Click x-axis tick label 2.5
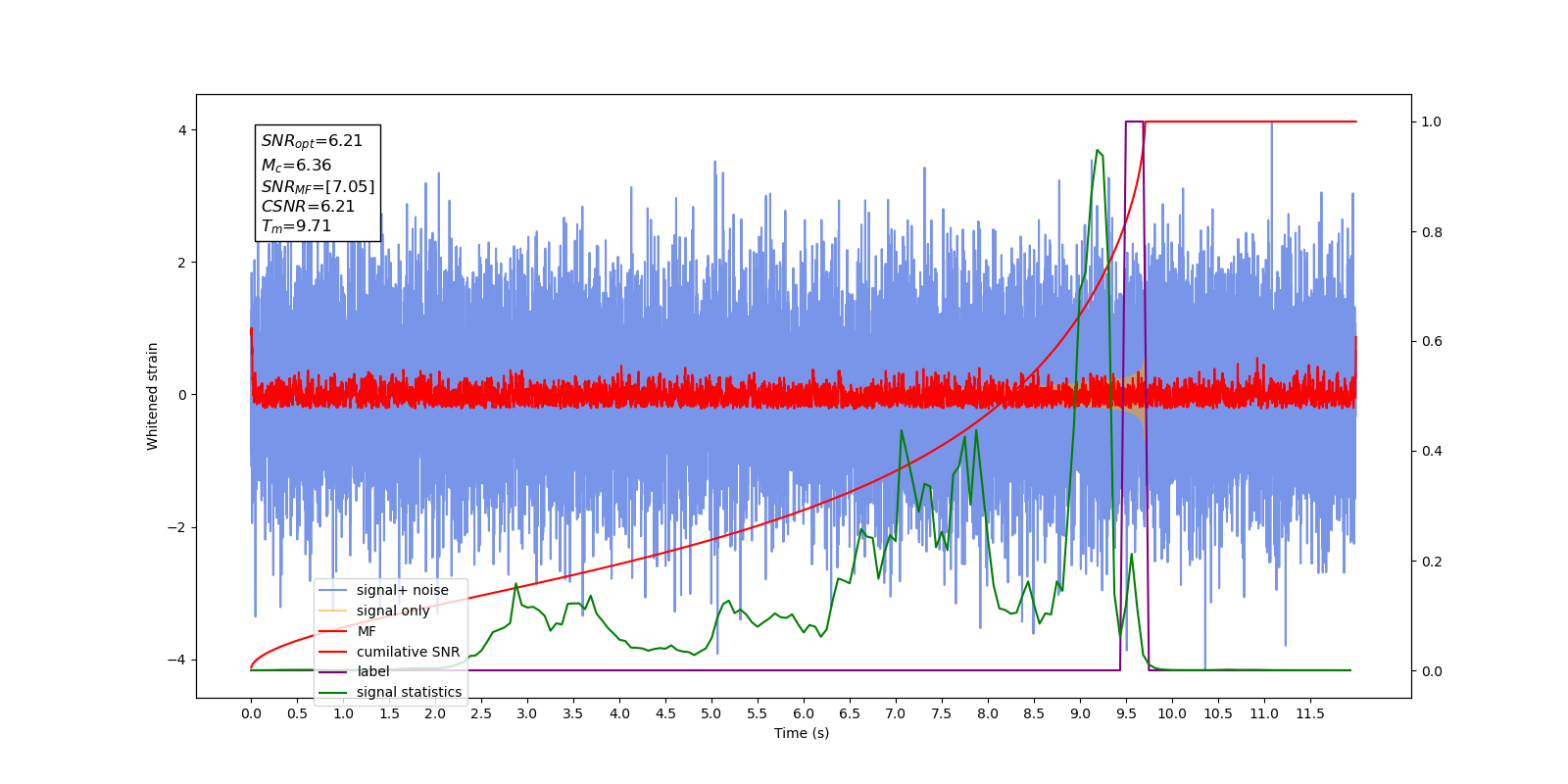The width and height of the screenshot is (1568, 784). click(x=481, y=713)
